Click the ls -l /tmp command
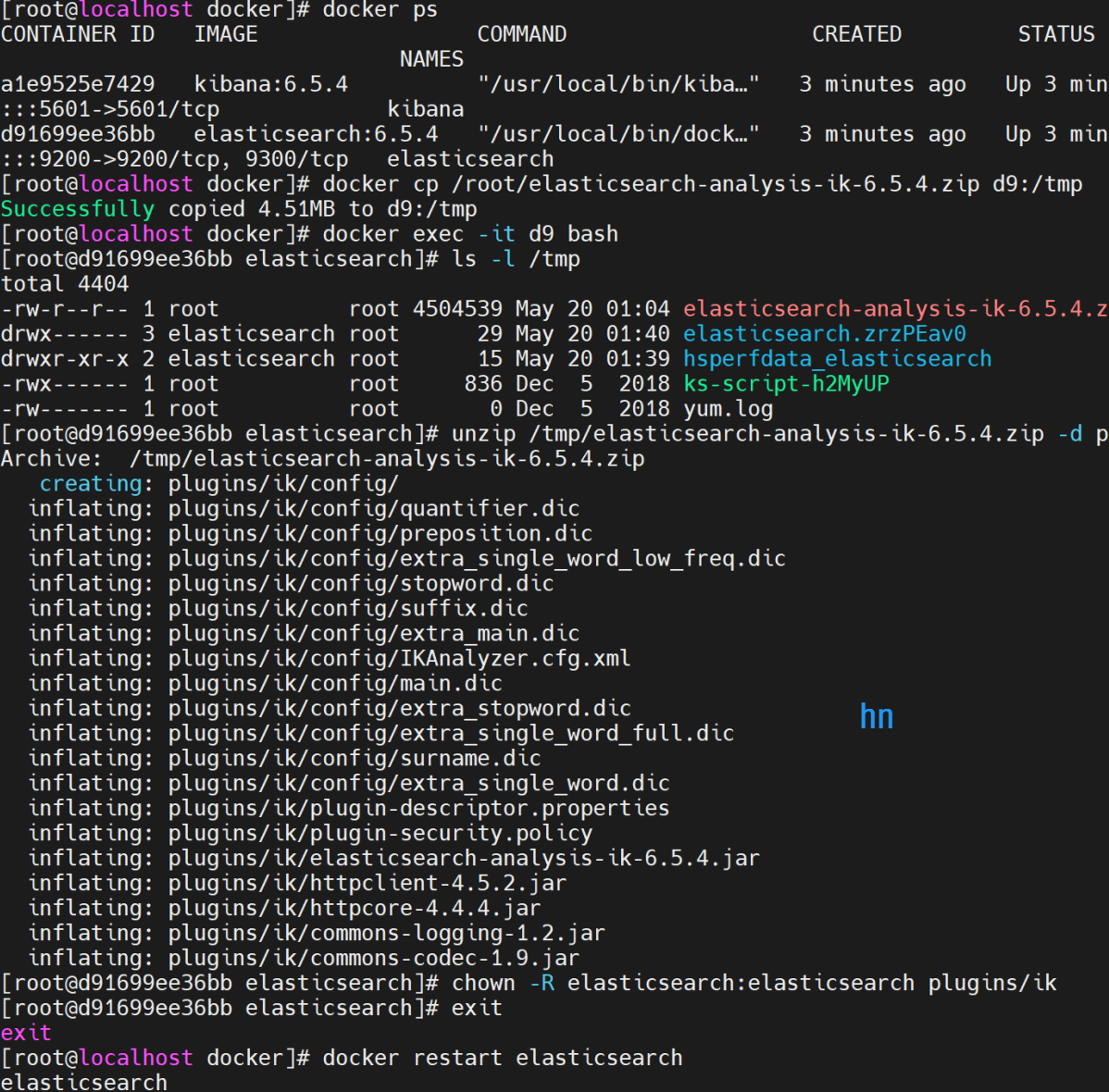The width and height of the screenshot is (1109, 1092). (x=516, y=259)
